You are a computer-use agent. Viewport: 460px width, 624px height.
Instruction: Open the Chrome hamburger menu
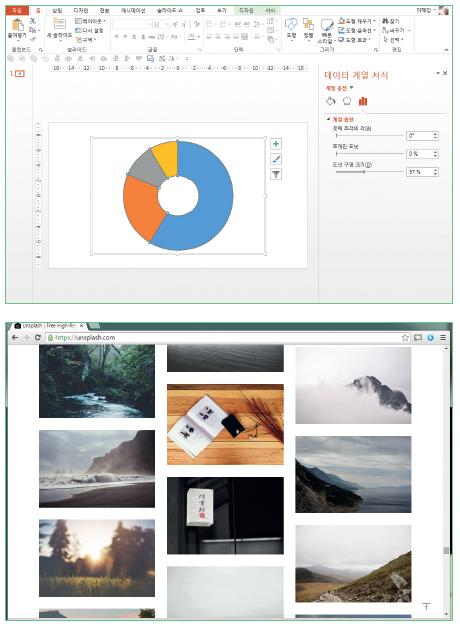pyautogui.click(x=443, y=337)
